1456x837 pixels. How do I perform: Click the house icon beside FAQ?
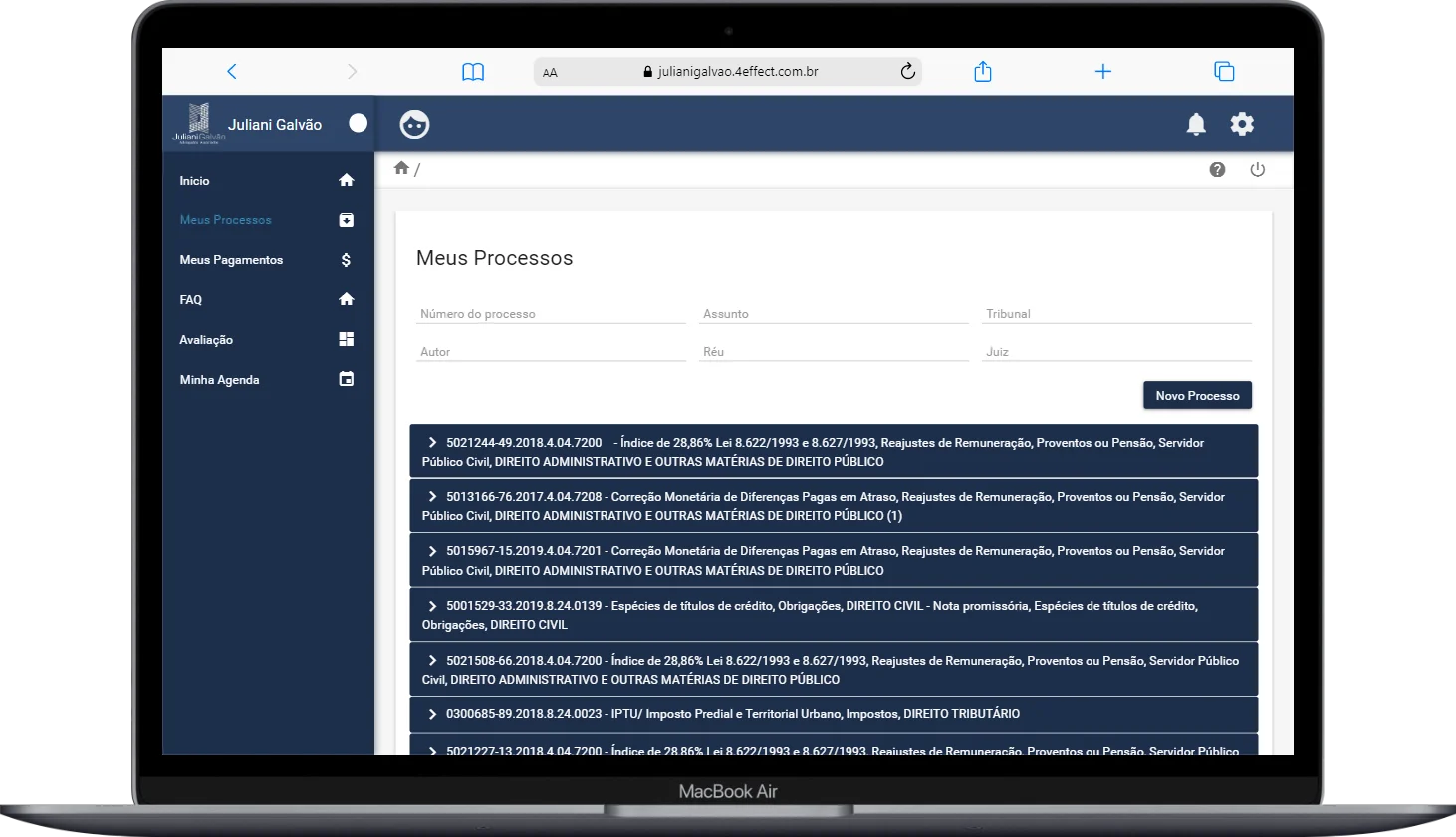(x=347, y=299)
